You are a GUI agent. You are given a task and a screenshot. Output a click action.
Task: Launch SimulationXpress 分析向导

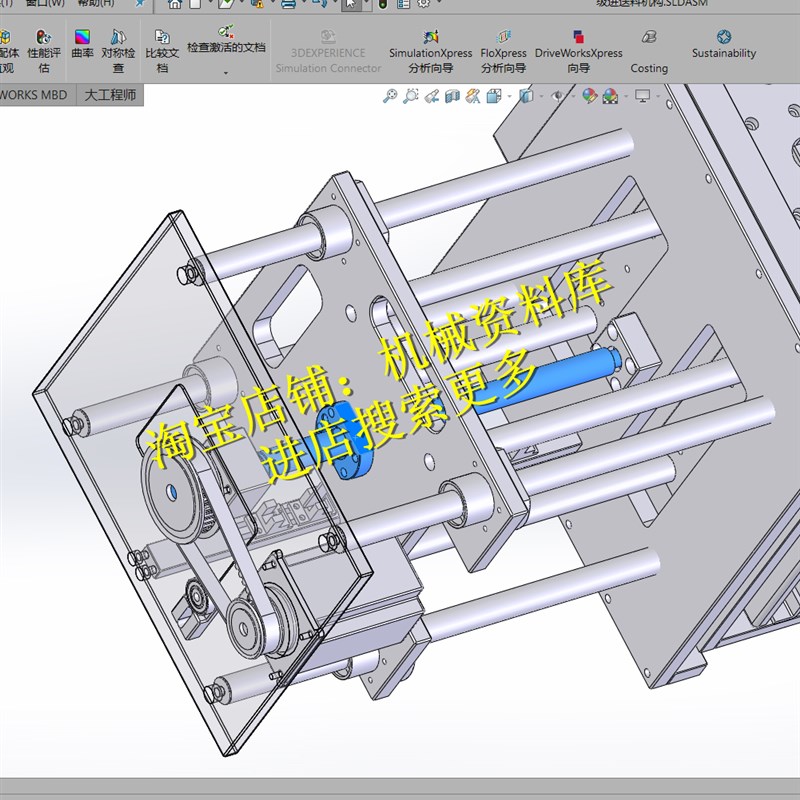(x=431, y=51)
